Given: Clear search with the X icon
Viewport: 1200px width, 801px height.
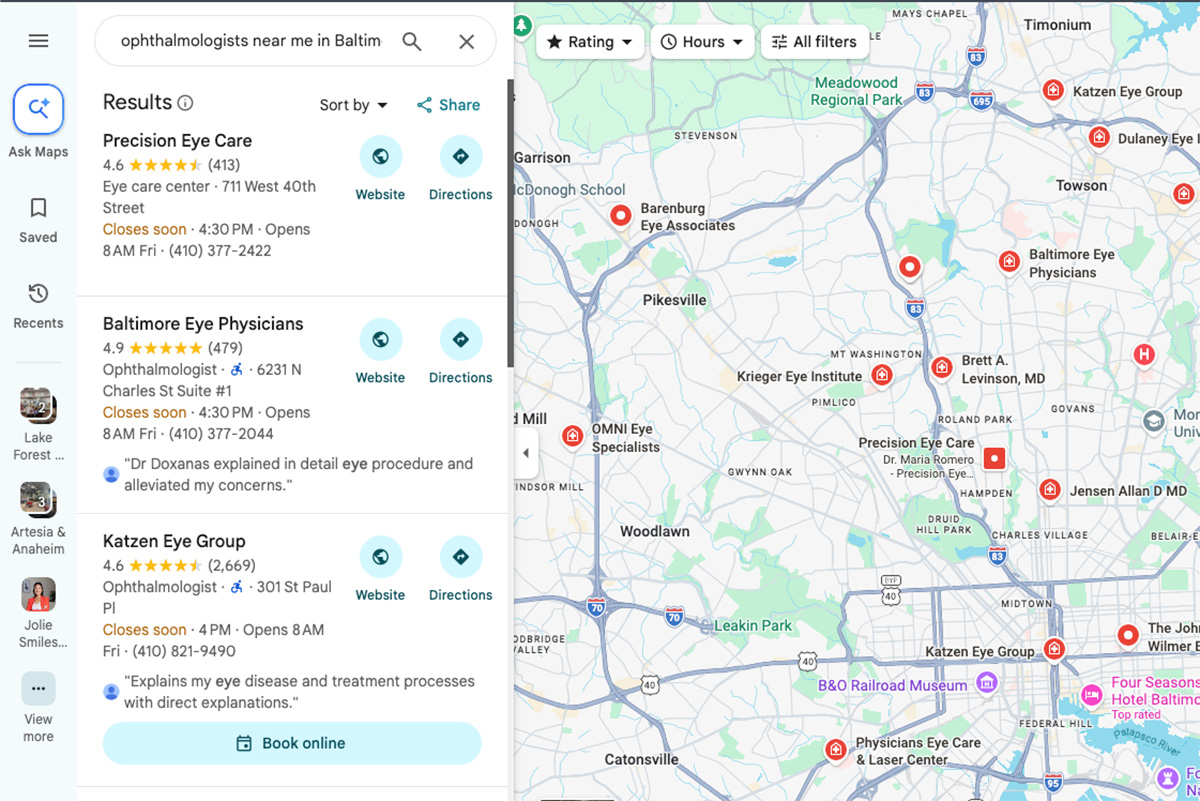Looking at the screenshot, I should click(466, 41).
